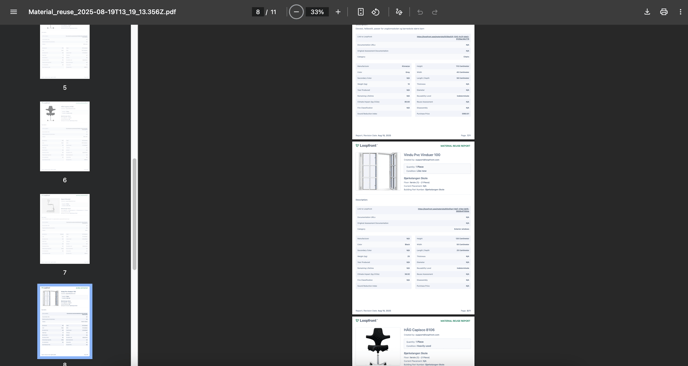Rotate the document counterclockwise
Image resolution: width=688 pixels, height=366 pixels.
coord(376,12)
